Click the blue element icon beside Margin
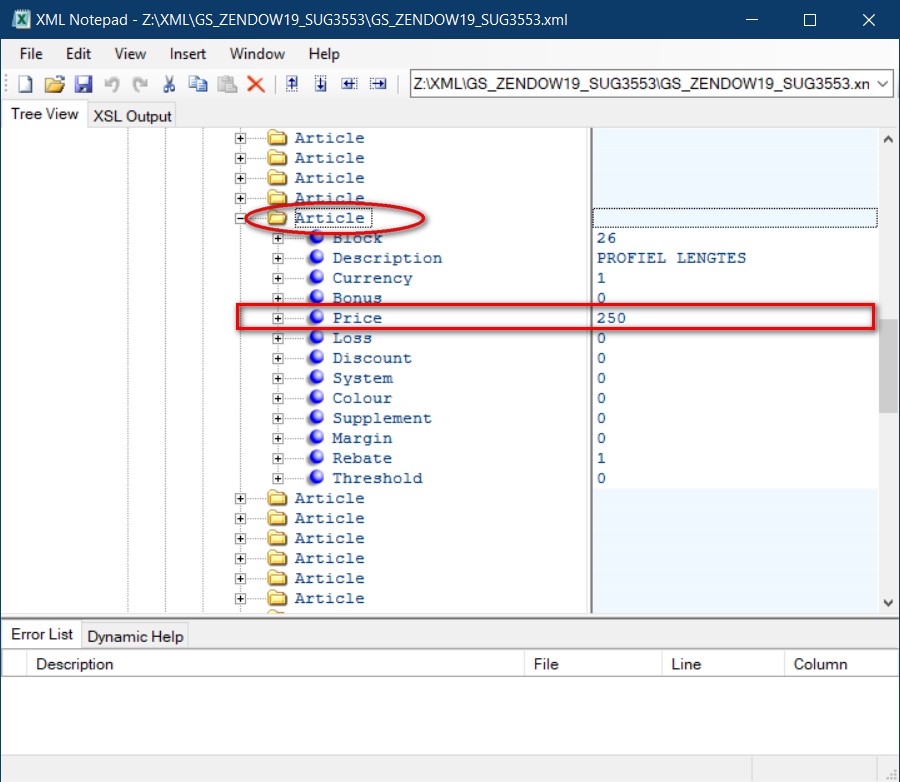 (x=316, y=438)
